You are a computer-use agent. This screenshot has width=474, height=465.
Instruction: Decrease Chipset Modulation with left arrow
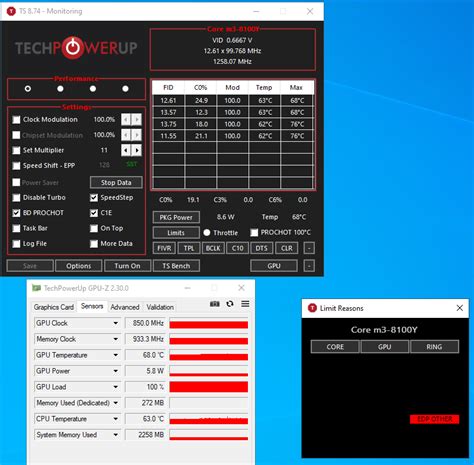(x=126, y=135)
